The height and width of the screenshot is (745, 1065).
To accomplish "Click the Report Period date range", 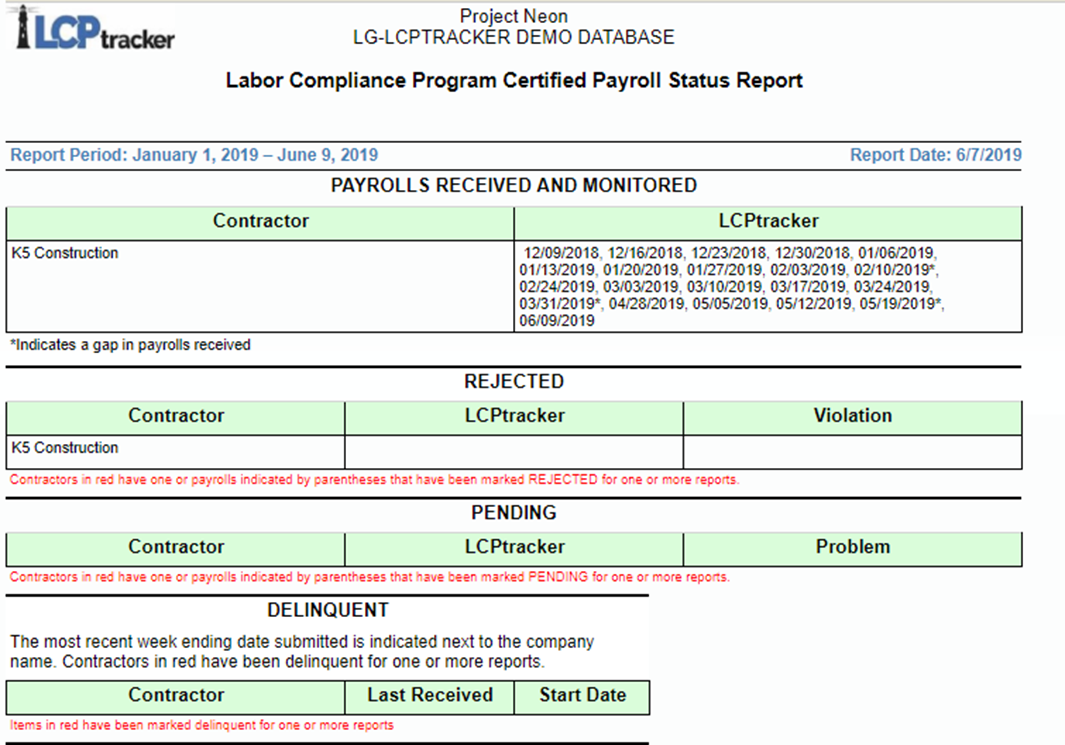I will (194, 155).
